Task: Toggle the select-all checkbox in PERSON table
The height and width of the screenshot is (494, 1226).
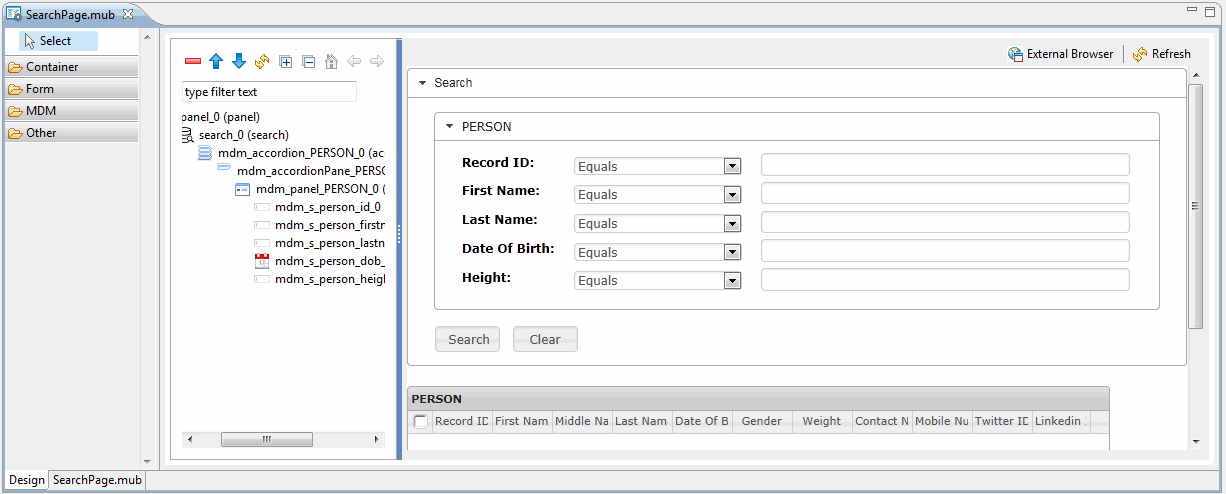Action: pyautogui.click(x=421, y=422)
